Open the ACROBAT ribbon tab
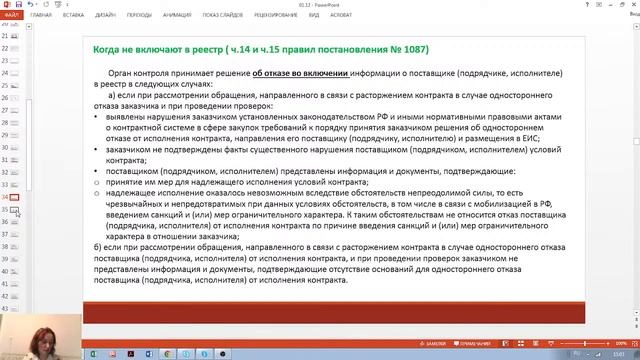 341,15
